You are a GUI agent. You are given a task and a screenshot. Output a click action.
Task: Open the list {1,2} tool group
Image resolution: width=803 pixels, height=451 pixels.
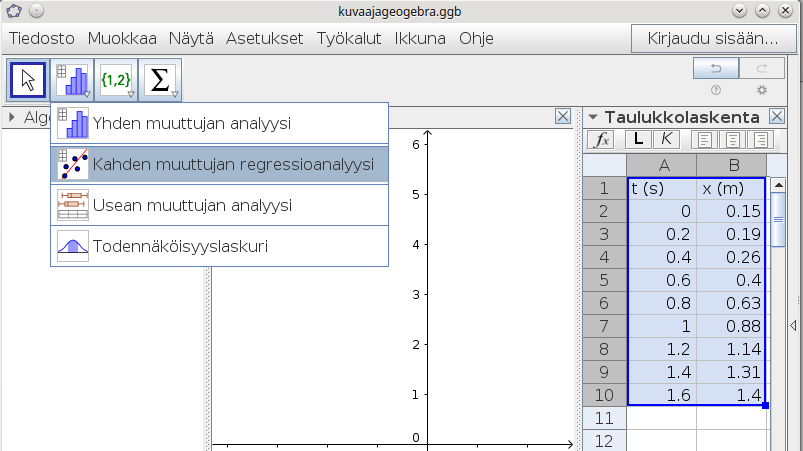116,79
